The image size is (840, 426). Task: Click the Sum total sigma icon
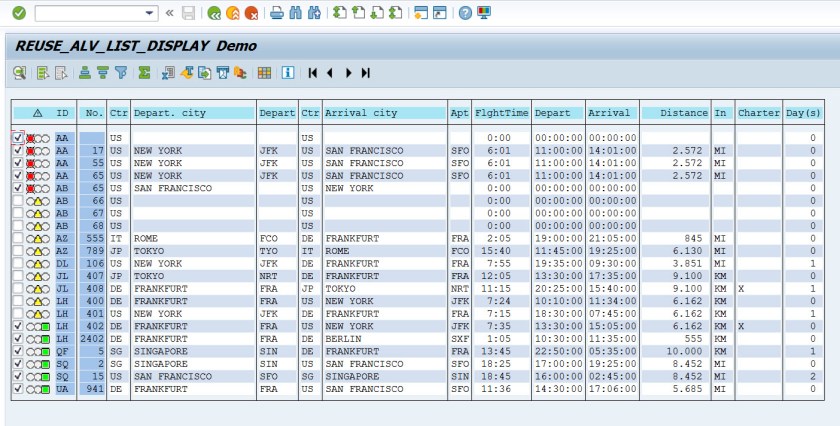tap(144, 72)
